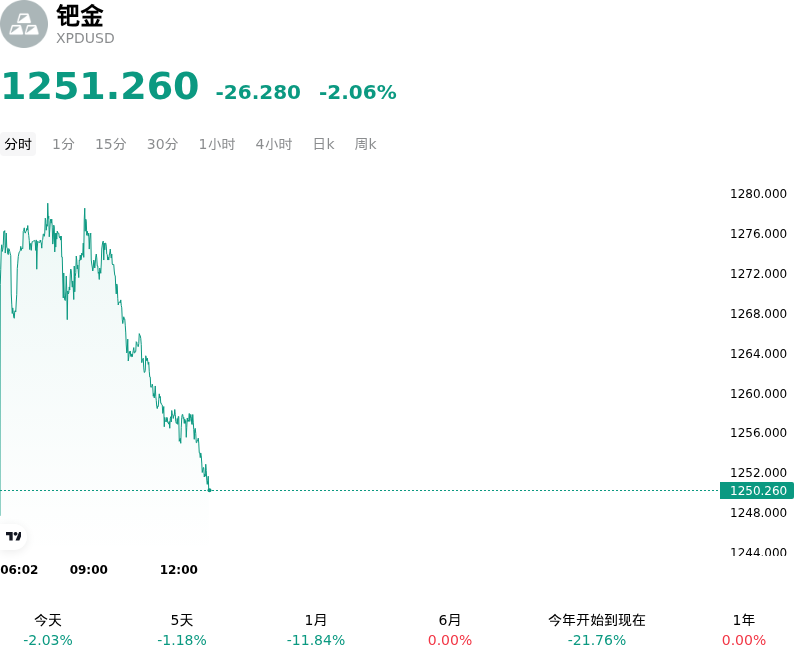Show the 周k weekly candlestick chart

click(x=366, y=144)
